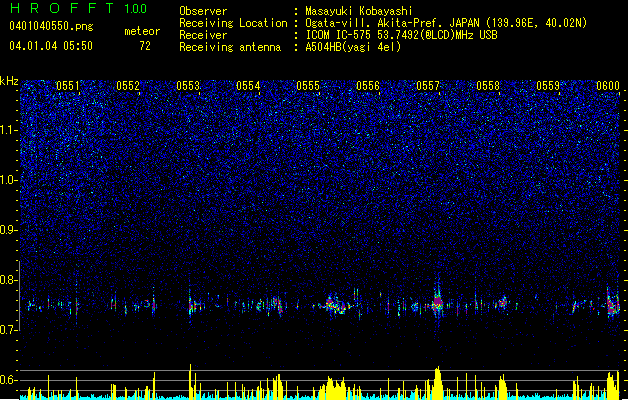Click the 0551 time marker
This screenshot has height=400, width=629.
68,86
